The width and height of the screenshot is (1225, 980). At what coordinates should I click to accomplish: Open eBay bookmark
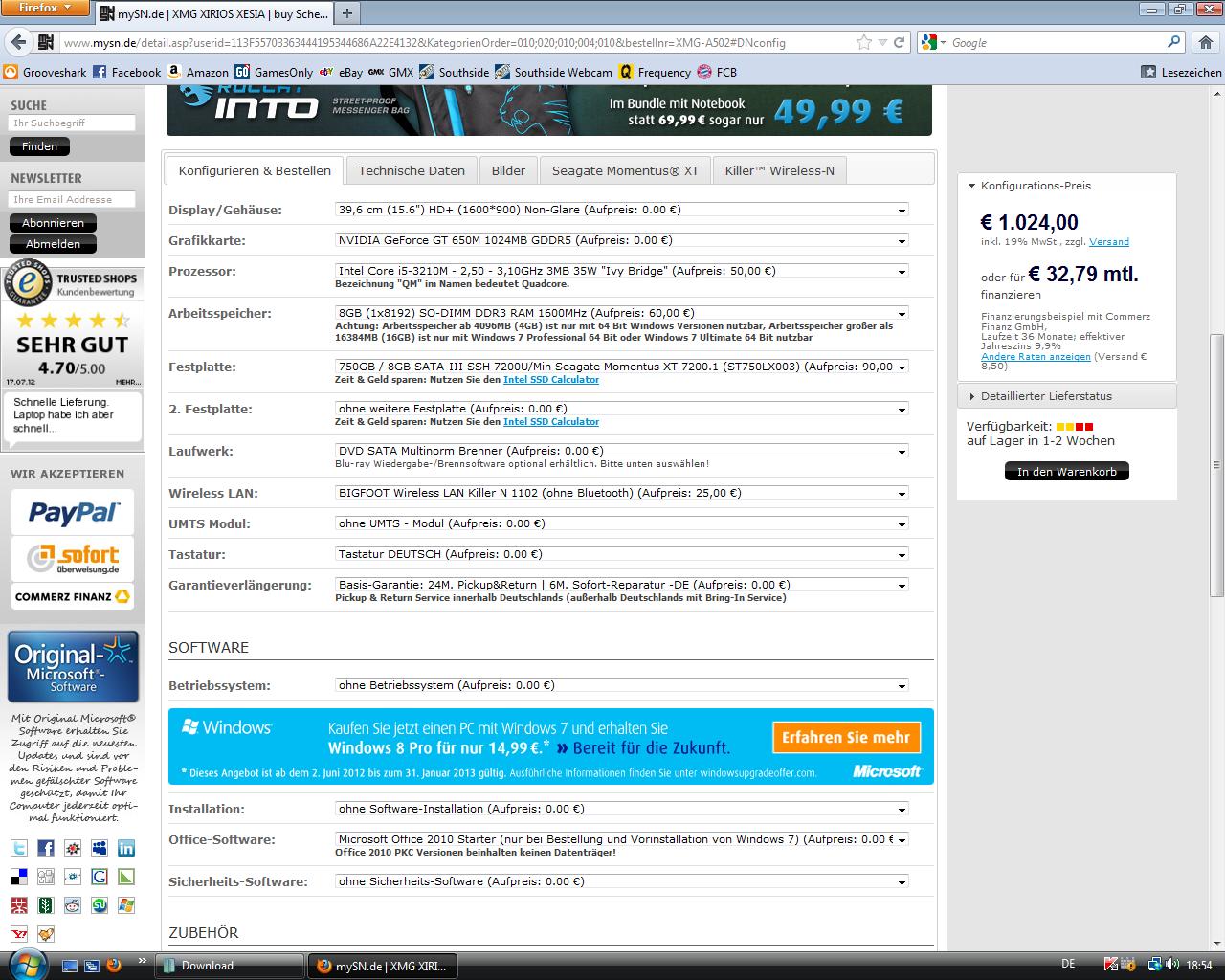[341, 72]
